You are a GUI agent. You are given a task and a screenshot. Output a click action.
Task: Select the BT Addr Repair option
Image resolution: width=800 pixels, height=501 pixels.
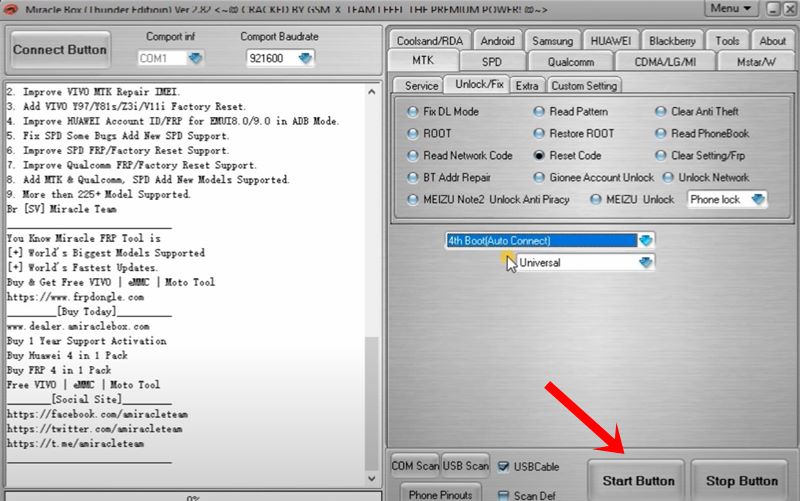[x=449, y=178]
